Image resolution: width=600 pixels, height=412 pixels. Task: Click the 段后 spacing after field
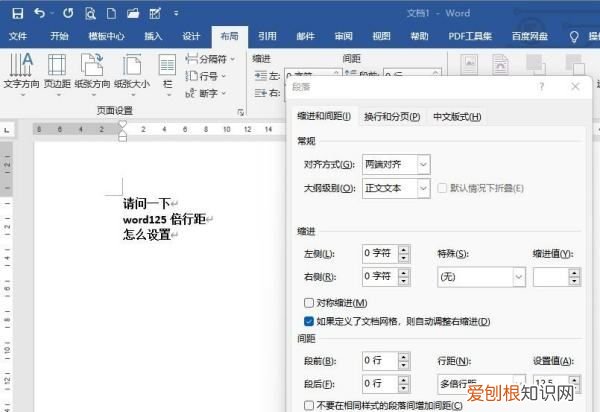[x=380, y=384]
